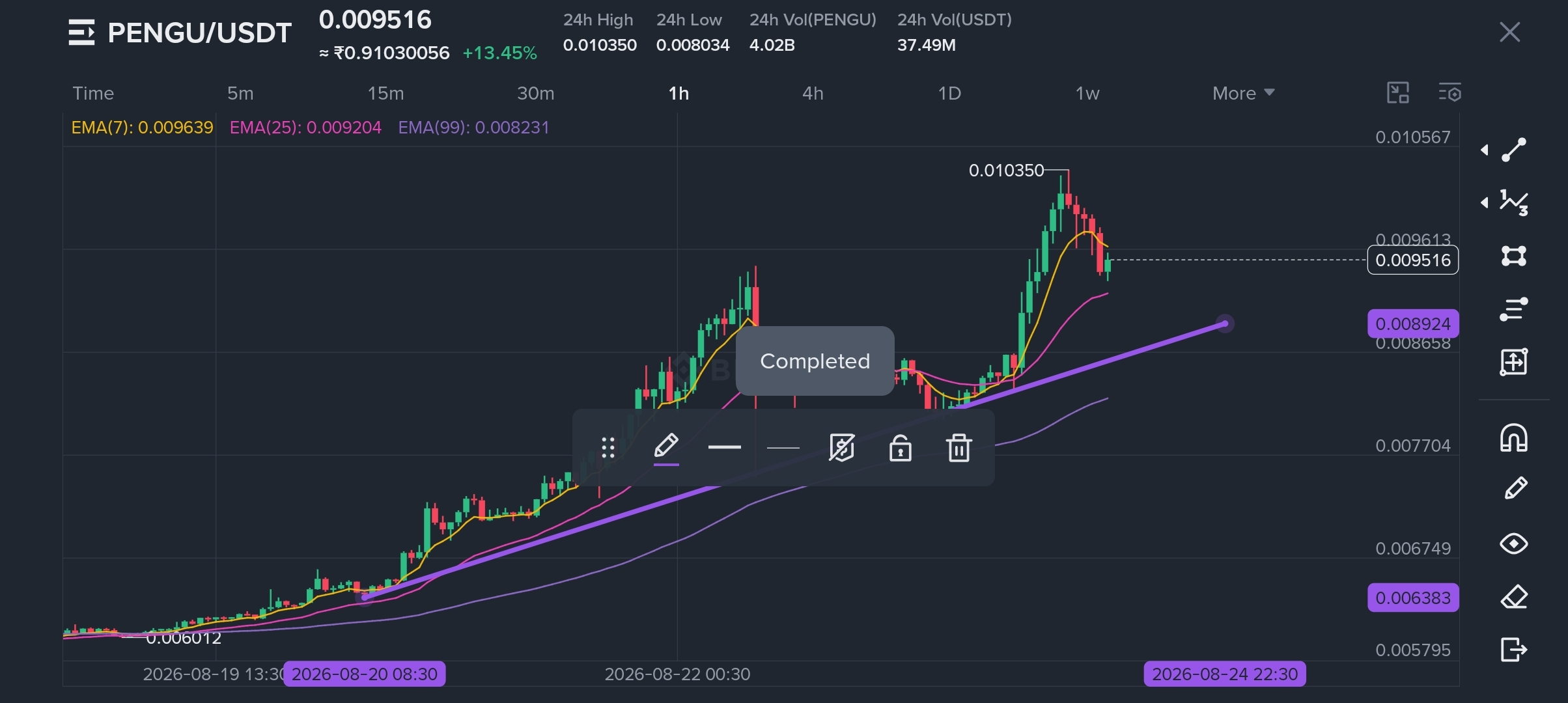The image size is (1568, 703).
Task: Select the measure range tool
Action: (x=1514, y=362)
